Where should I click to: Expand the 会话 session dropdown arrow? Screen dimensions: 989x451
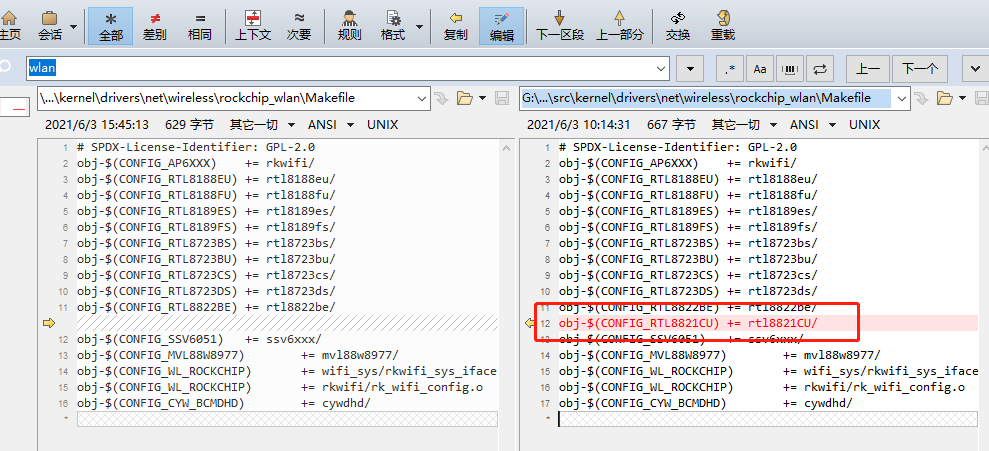(x=74, y=26)
